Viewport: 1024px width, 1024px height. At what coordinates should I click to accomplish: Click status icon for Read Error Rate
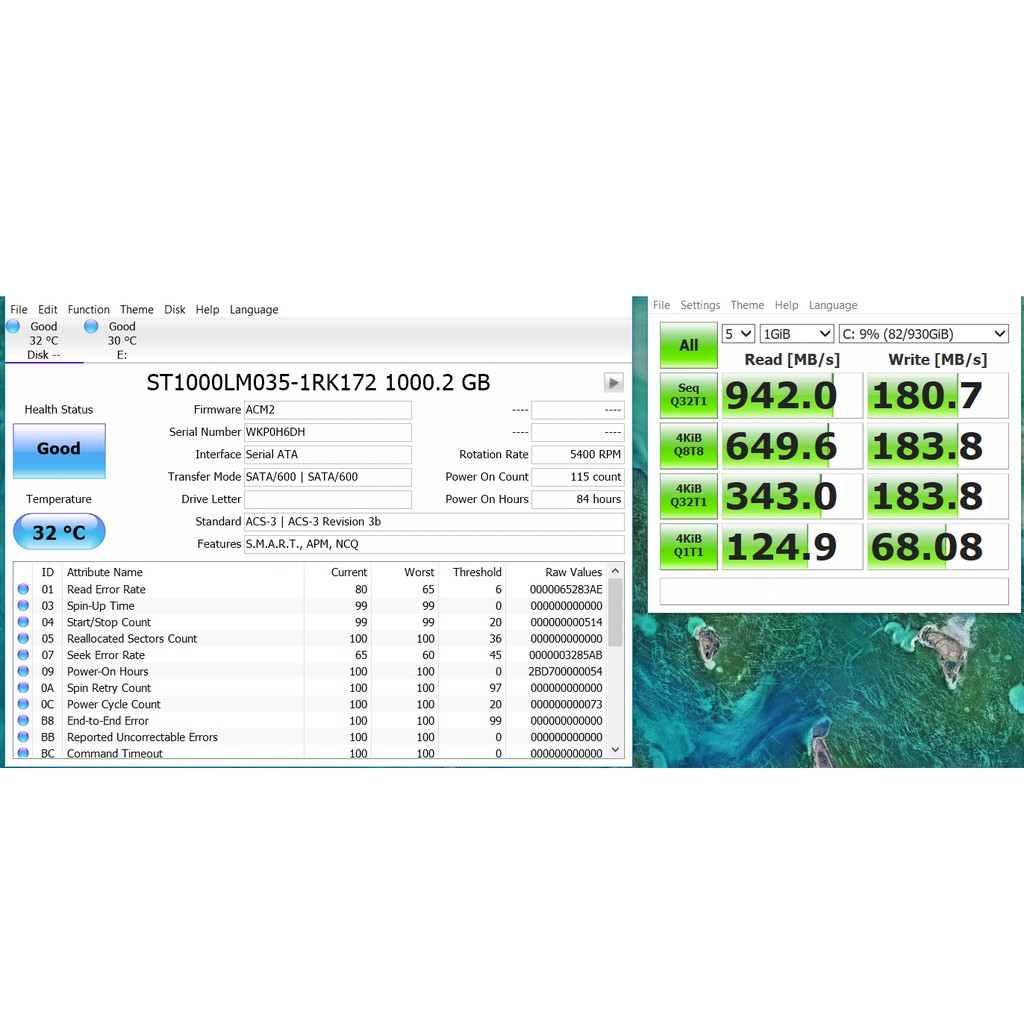pyautogui.click(x=23, y=590)
